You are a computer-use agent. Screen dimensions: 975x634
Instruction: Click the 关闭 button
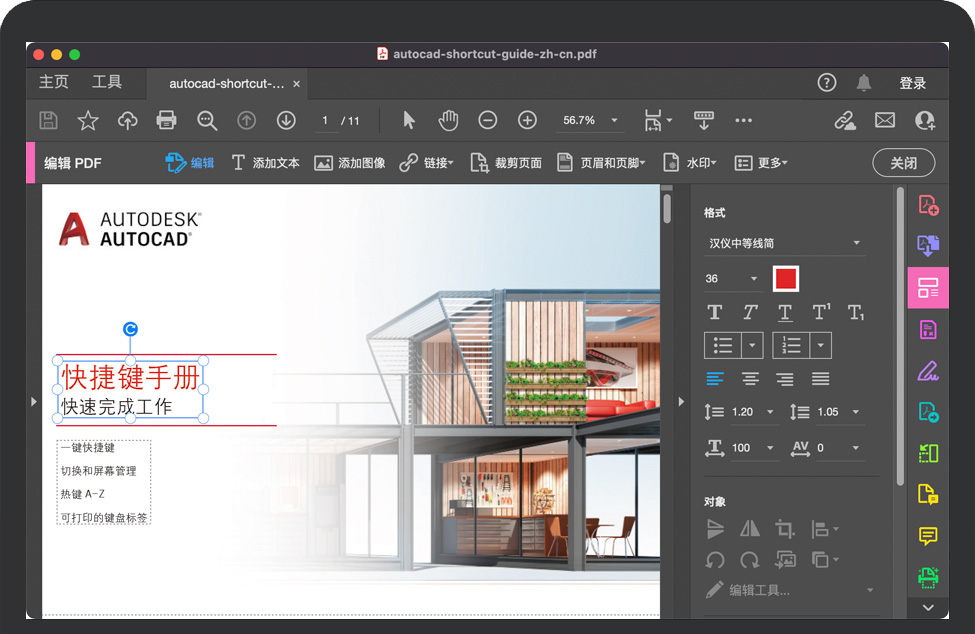[903, 163]
